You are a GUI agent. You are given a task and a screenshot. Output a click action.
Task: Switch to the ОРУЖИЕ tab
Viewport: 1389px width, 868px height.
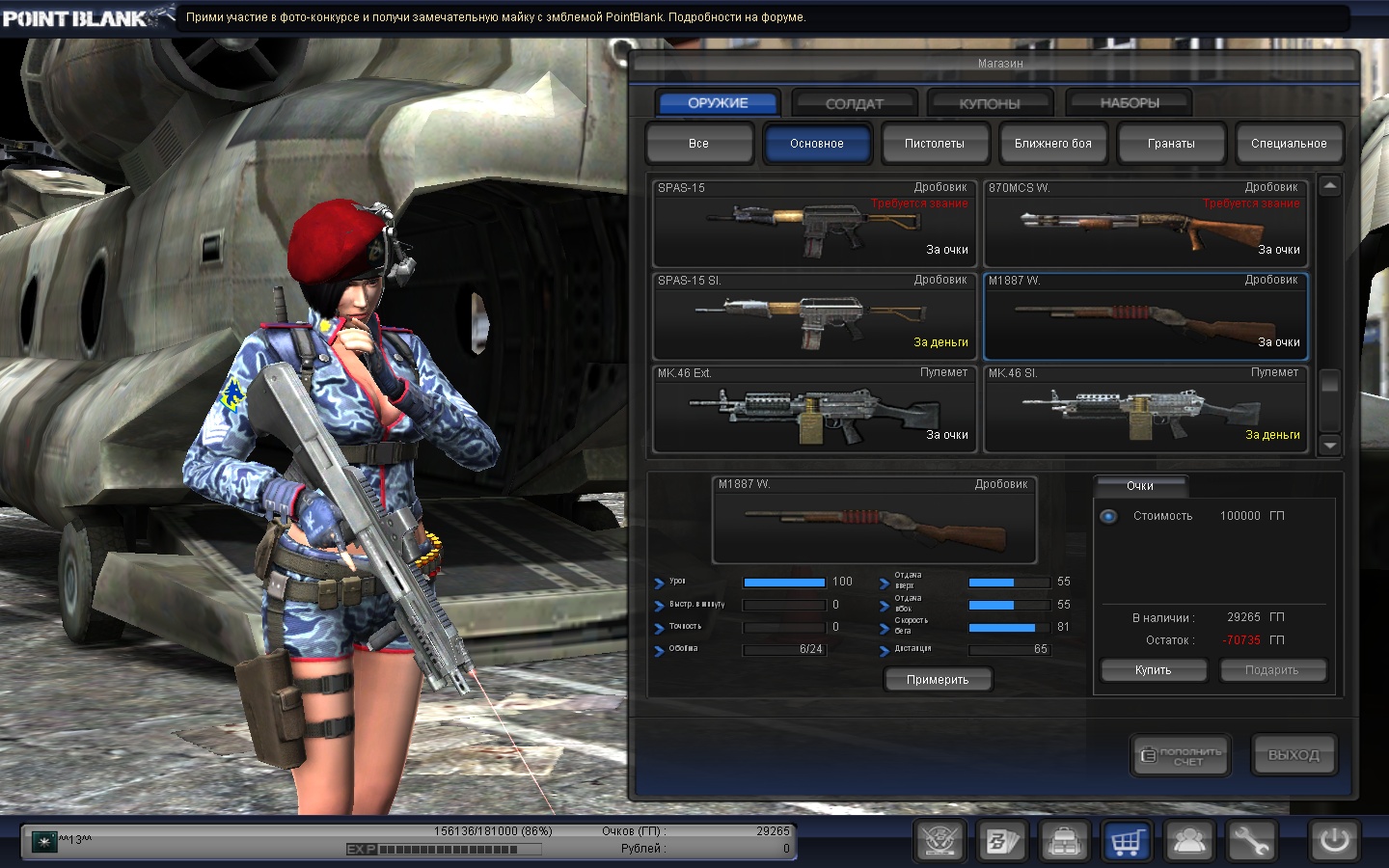[x=718, y=103]
